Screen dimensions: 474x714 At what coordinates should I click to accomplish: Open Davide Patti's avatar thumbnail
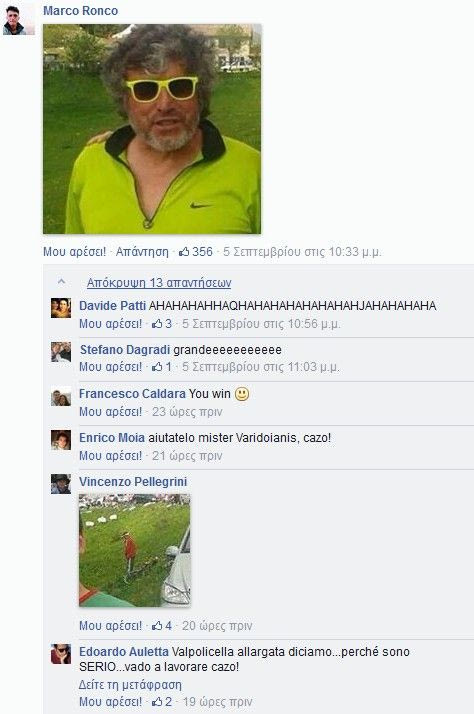tap(61, 308)
